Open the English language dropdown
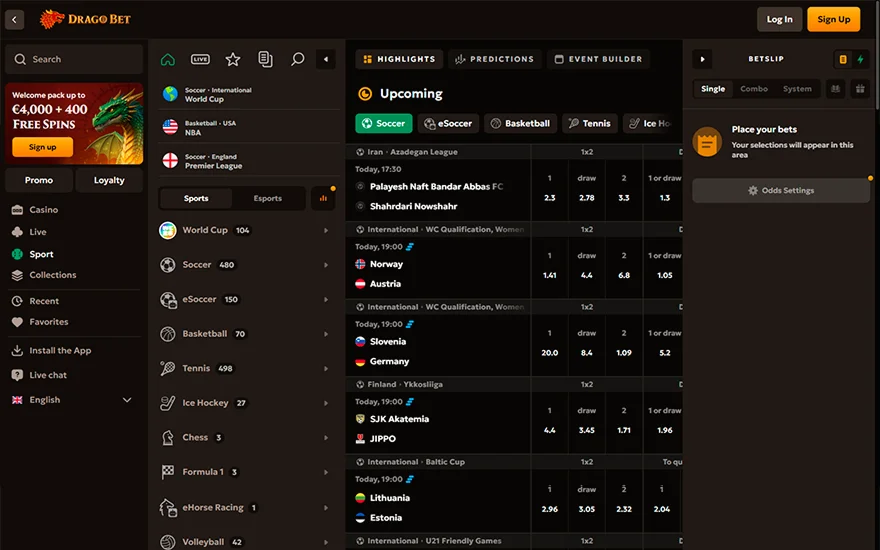This screenshot has height=550, width=880. [x=72, y=400]
